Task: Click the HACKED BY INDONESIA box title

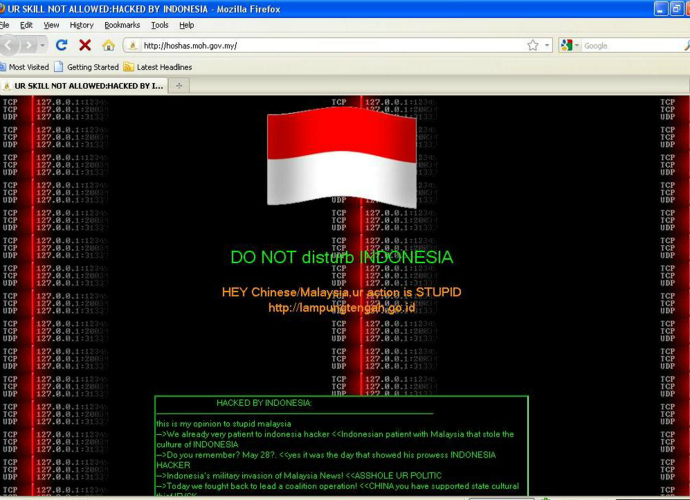Action: (x=264, y=403)
